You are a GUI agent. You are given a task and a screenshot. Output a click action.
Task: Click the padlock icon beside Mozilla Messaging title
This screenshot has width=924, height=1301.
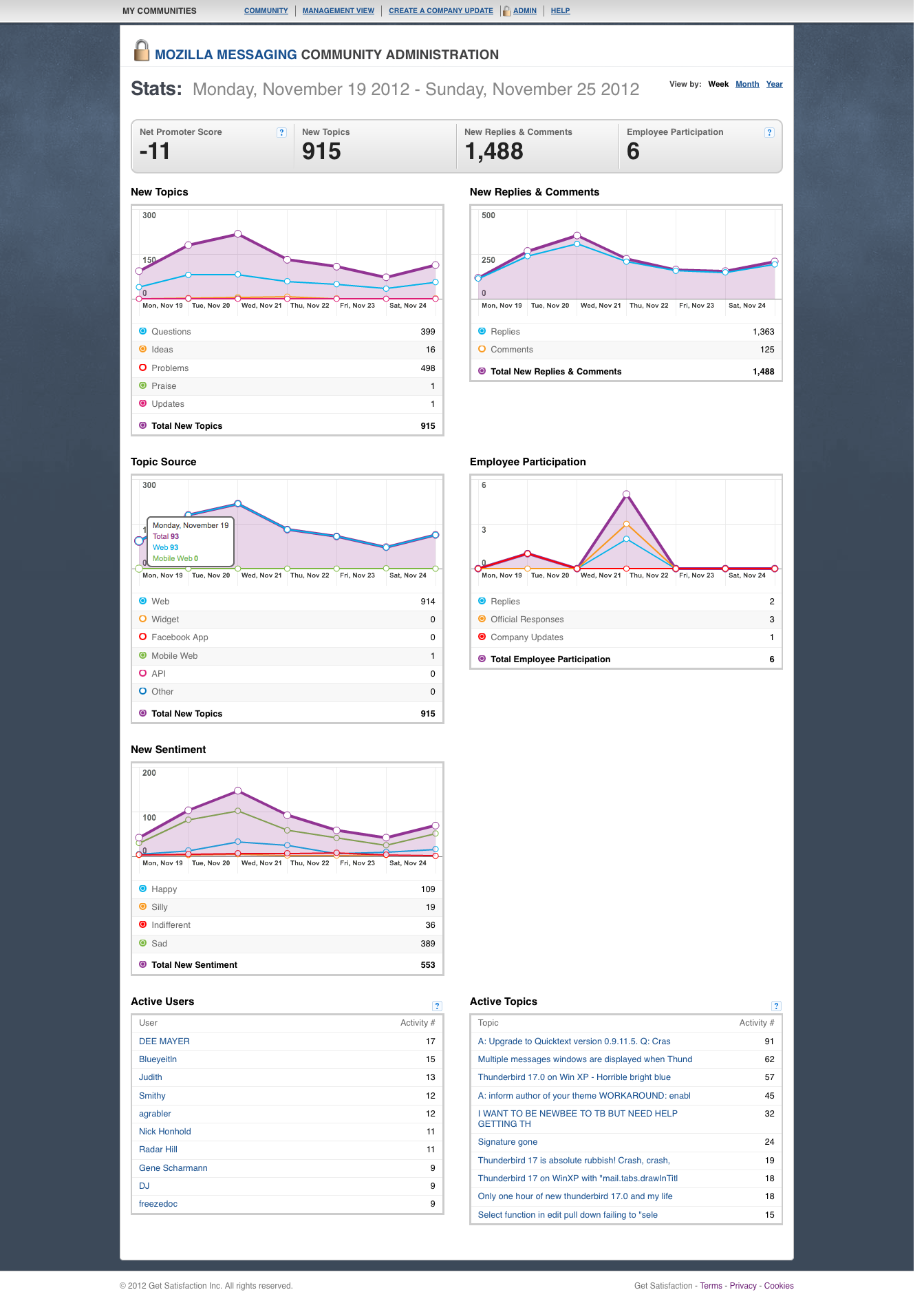tap(142, 51)
